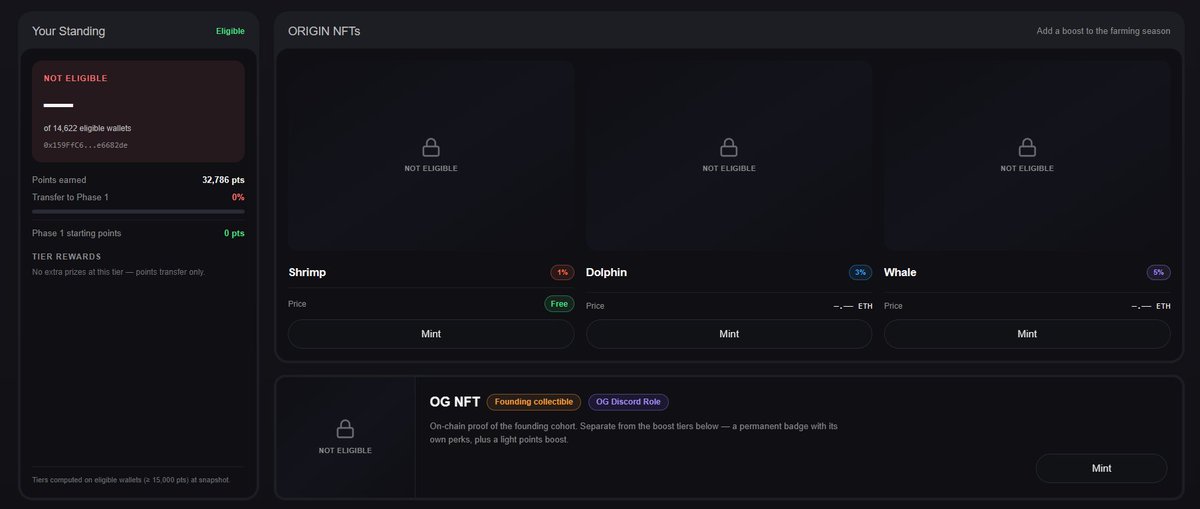Click the OG NFT locked preview thumbnail
The height and width of the screenshot is (509, 1200).
pos(345,437)
